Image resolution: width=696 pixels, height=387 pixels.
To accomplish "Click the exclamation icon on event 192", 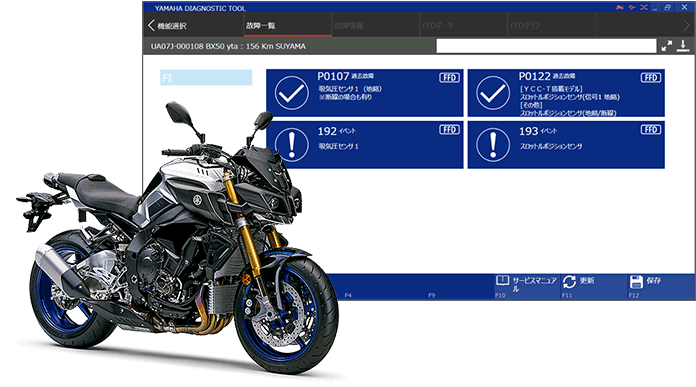I will click(x=292, y=145).
